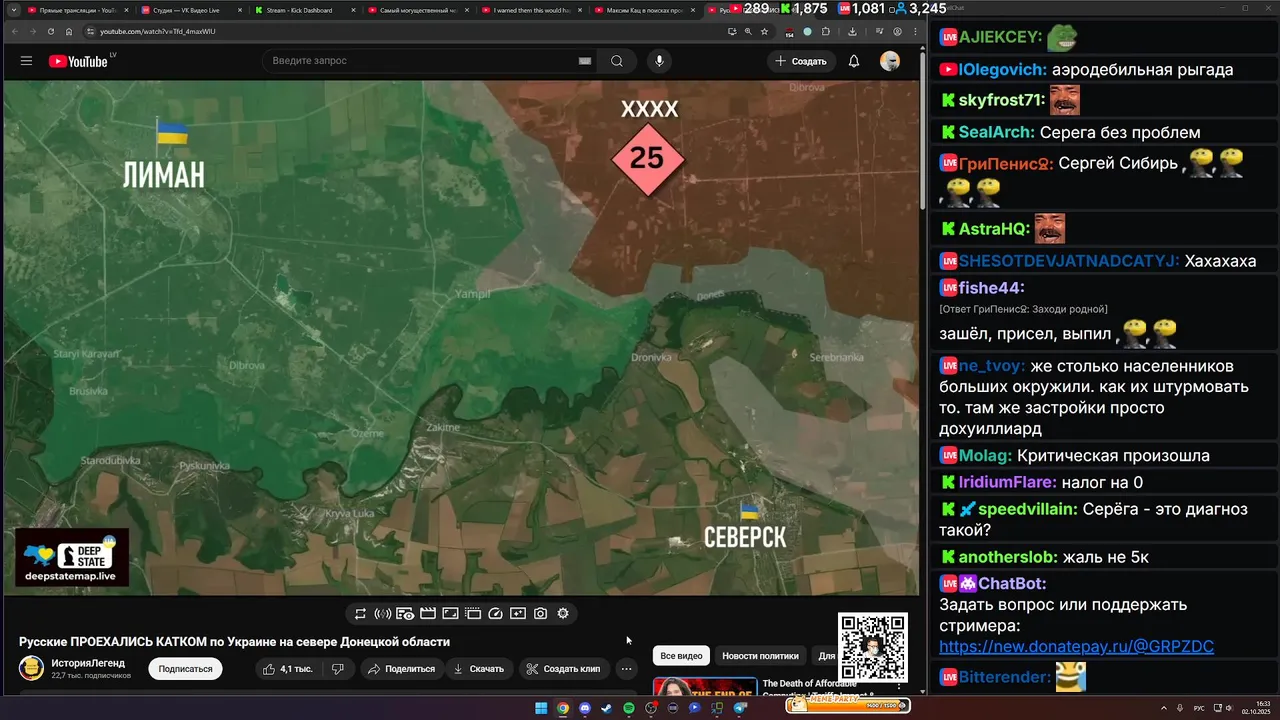This screenshot has height=720, width=1280.
Task: Click the Поделиться share button
Action: point(401,669)
